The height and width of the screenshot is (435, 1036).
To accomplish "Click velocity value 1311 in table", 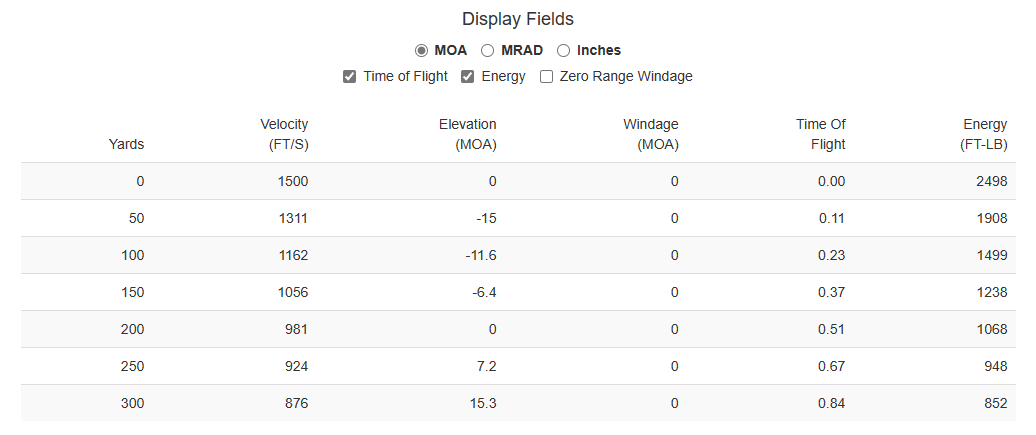I will [x=293, y=218].
